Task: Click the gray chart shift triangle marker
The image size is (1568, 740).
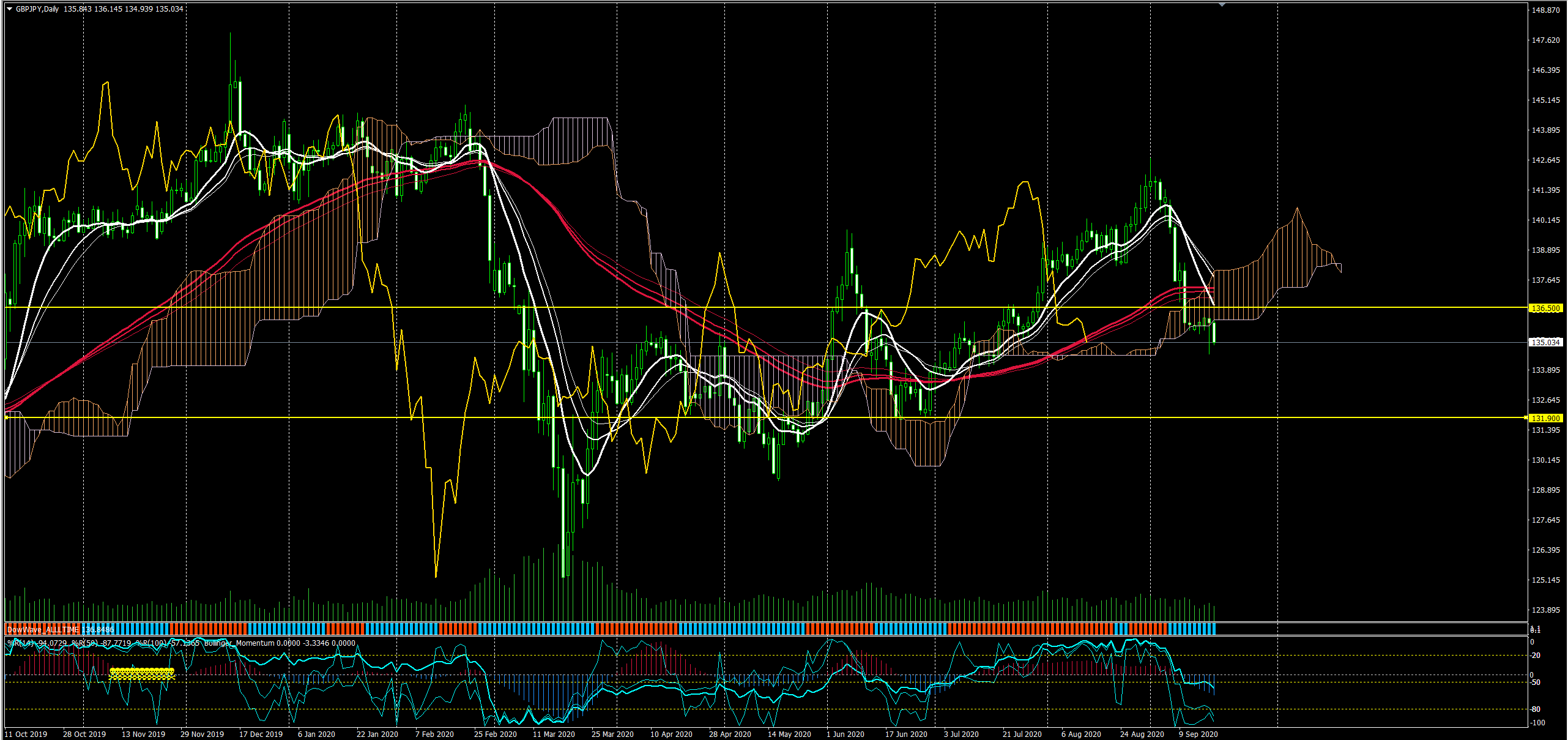Action: pyautogui.click(x=1222, y=5)
